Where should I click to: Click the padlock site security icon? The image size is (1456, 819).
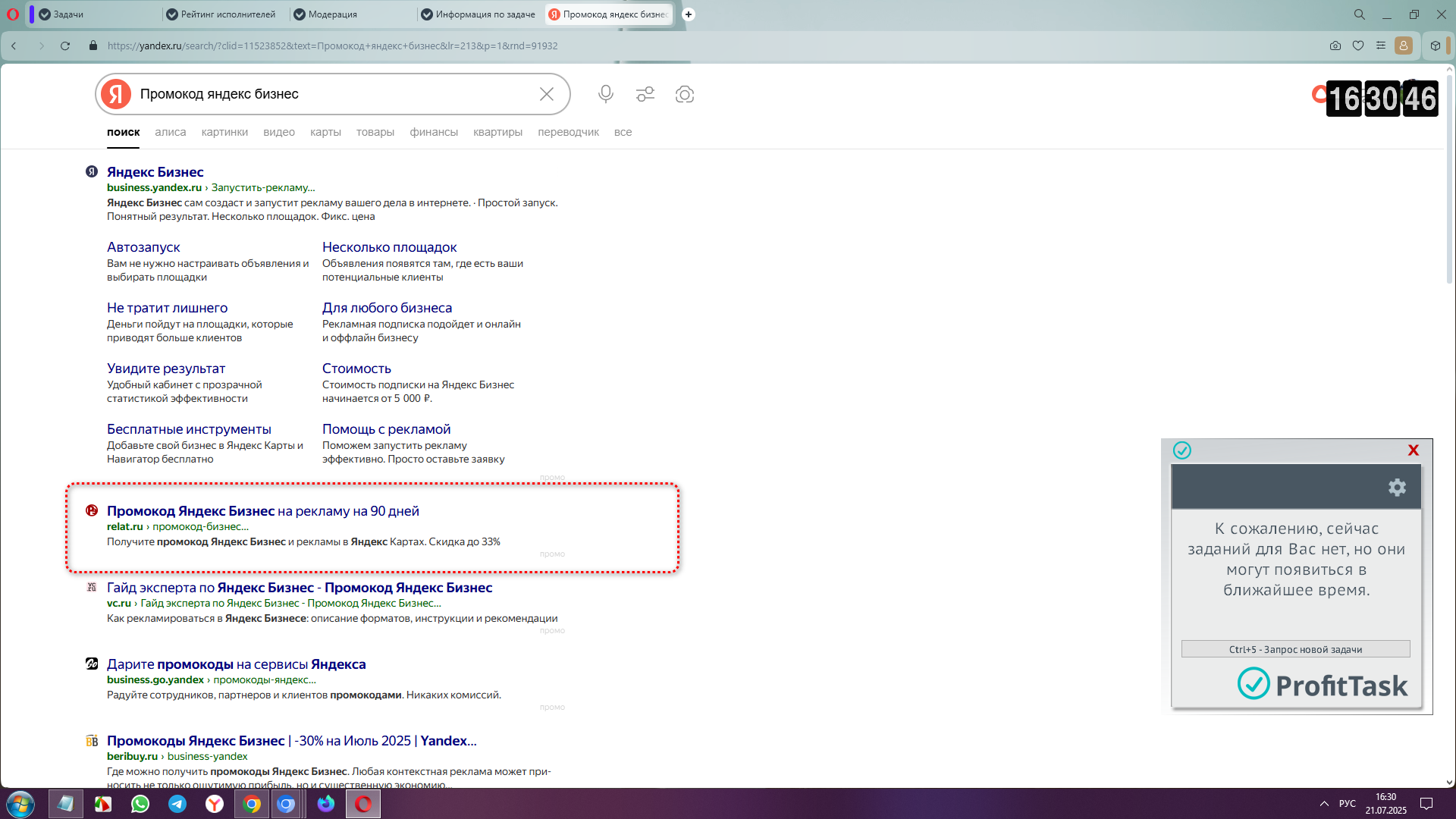tap(93, 45)
